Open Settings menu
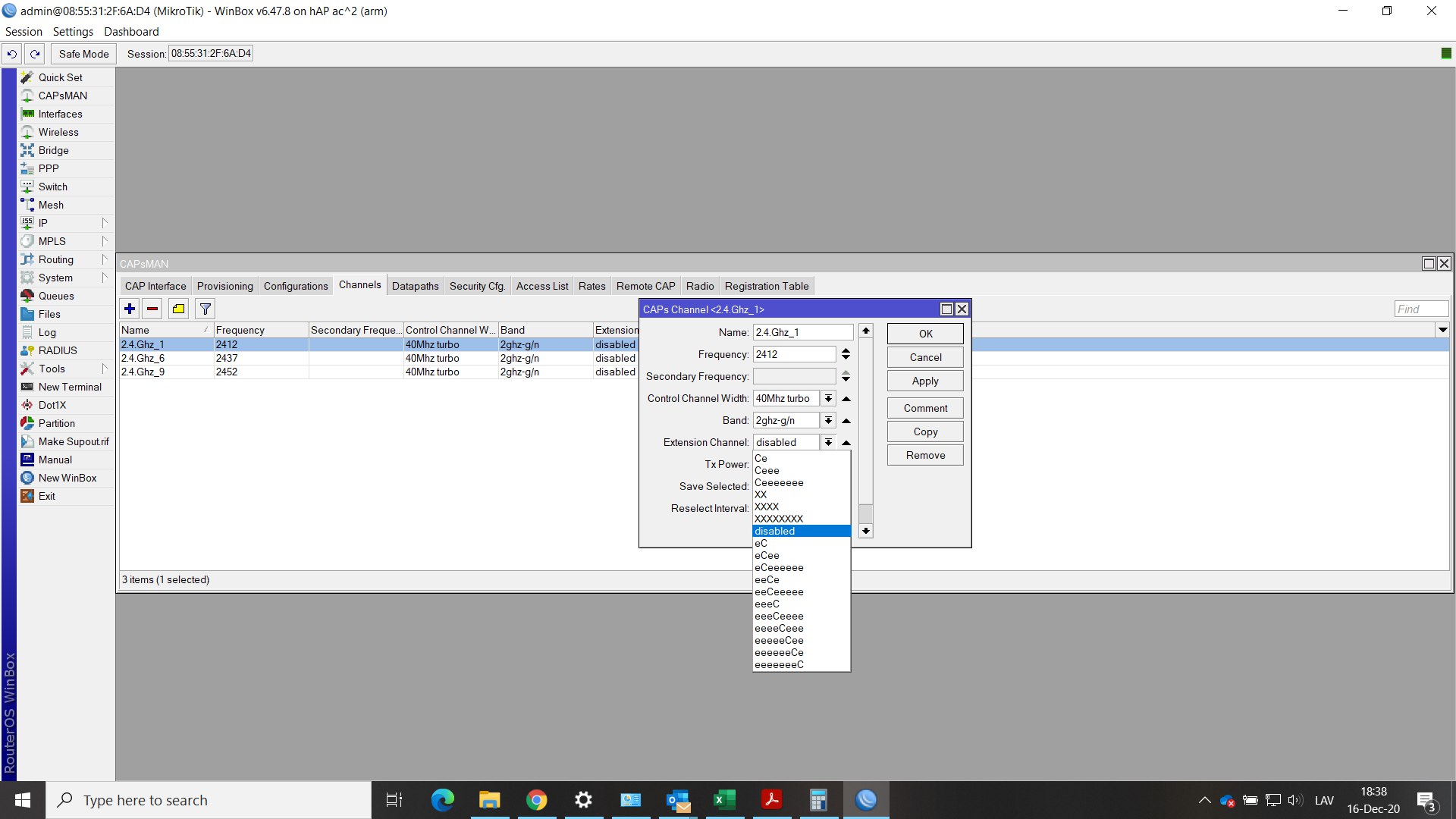 pyautogui.click(x=73, y=32)
